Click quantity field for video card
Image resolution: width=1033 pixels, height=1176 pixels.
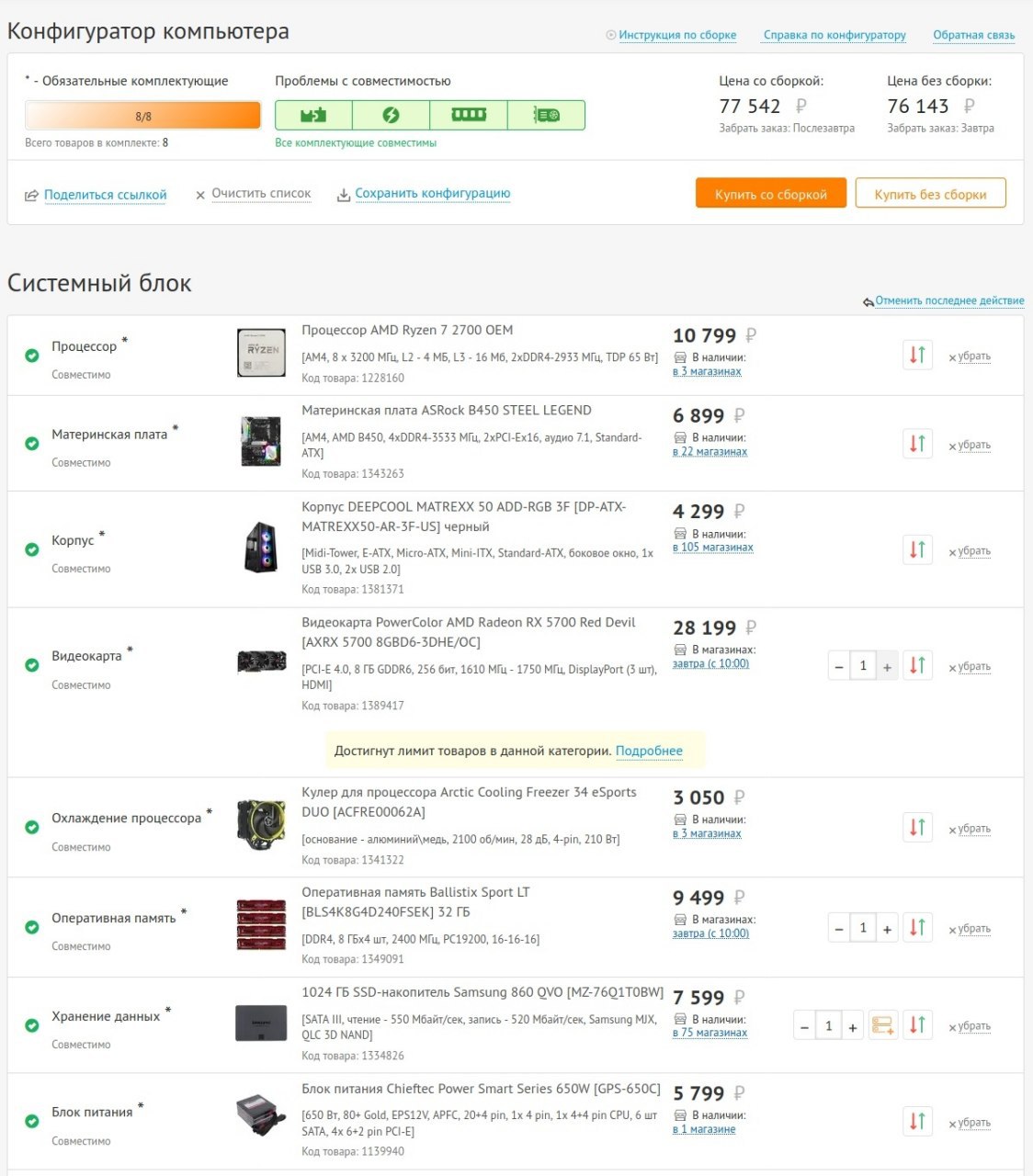coord(863,666)
